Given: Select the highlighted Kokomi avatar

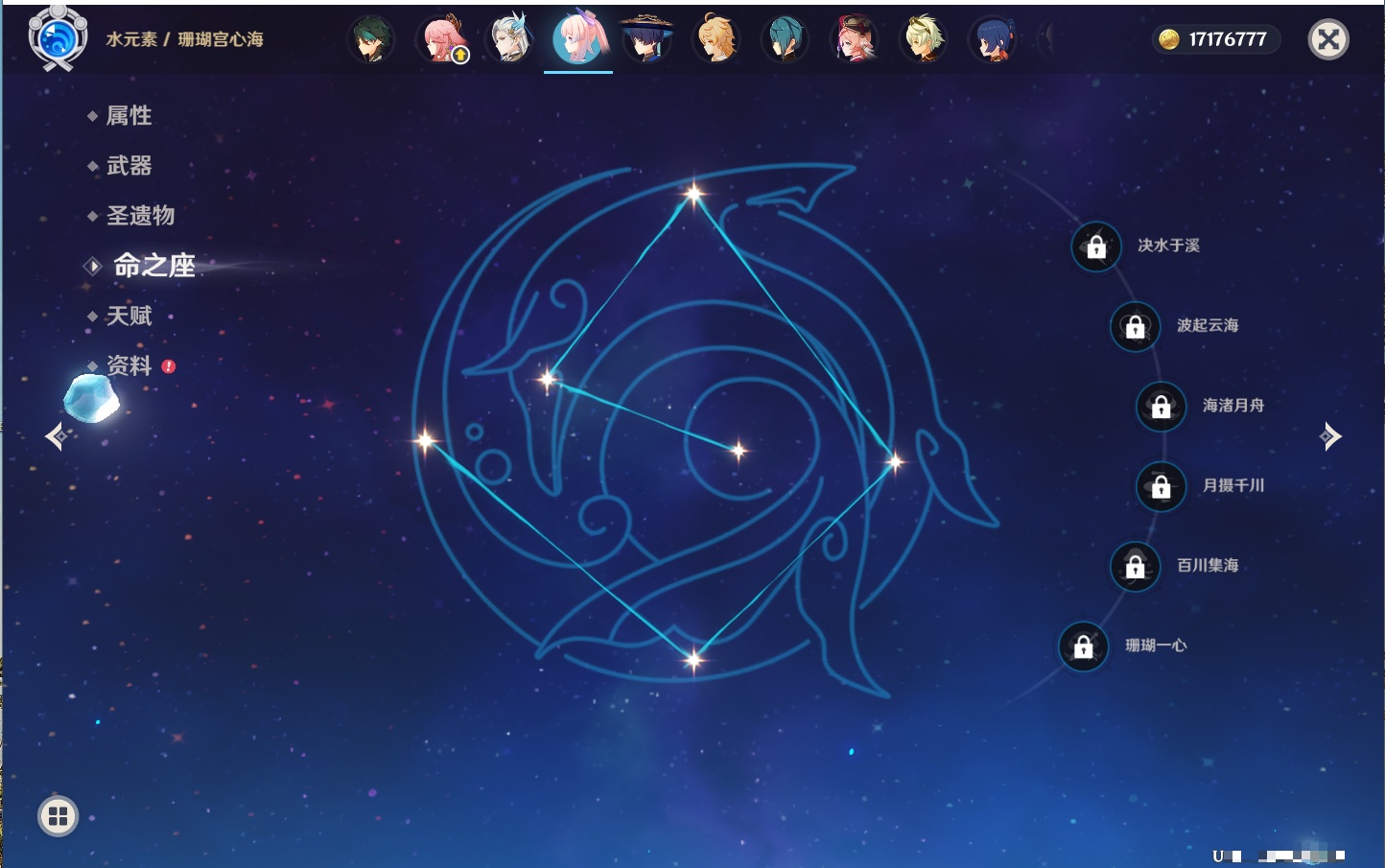Looking at the screenshot, I should pyautogui.click(x=579, y=37).
